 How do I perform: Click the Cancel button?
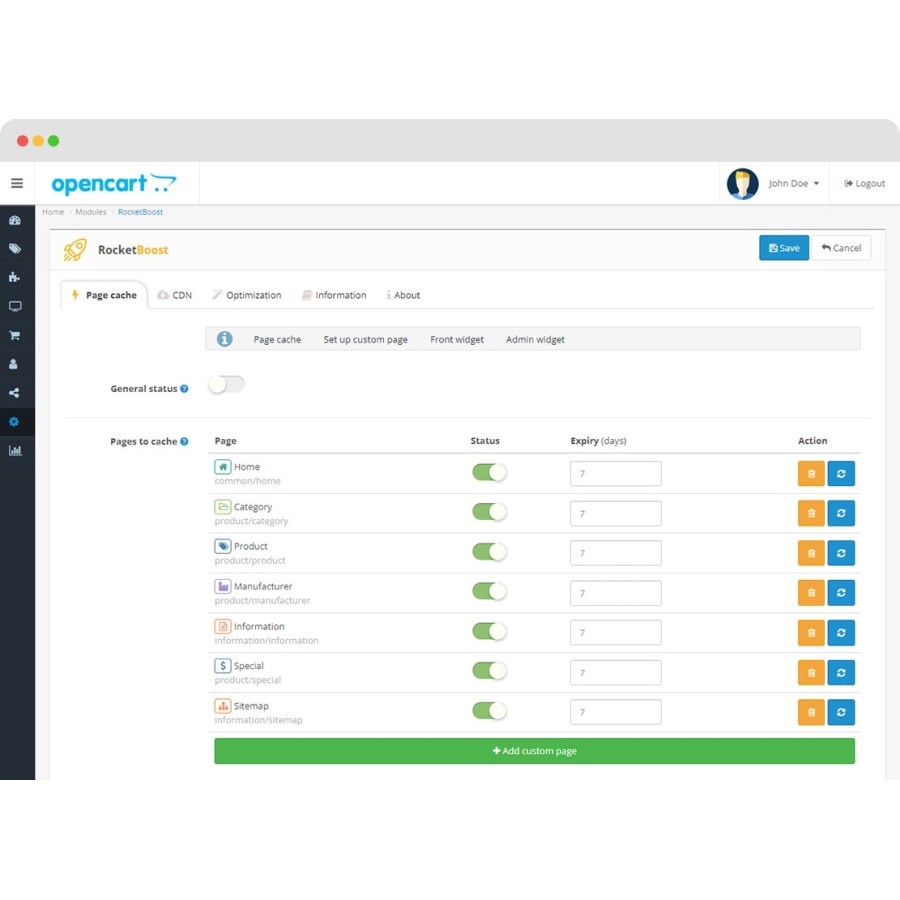coord(841,248)
